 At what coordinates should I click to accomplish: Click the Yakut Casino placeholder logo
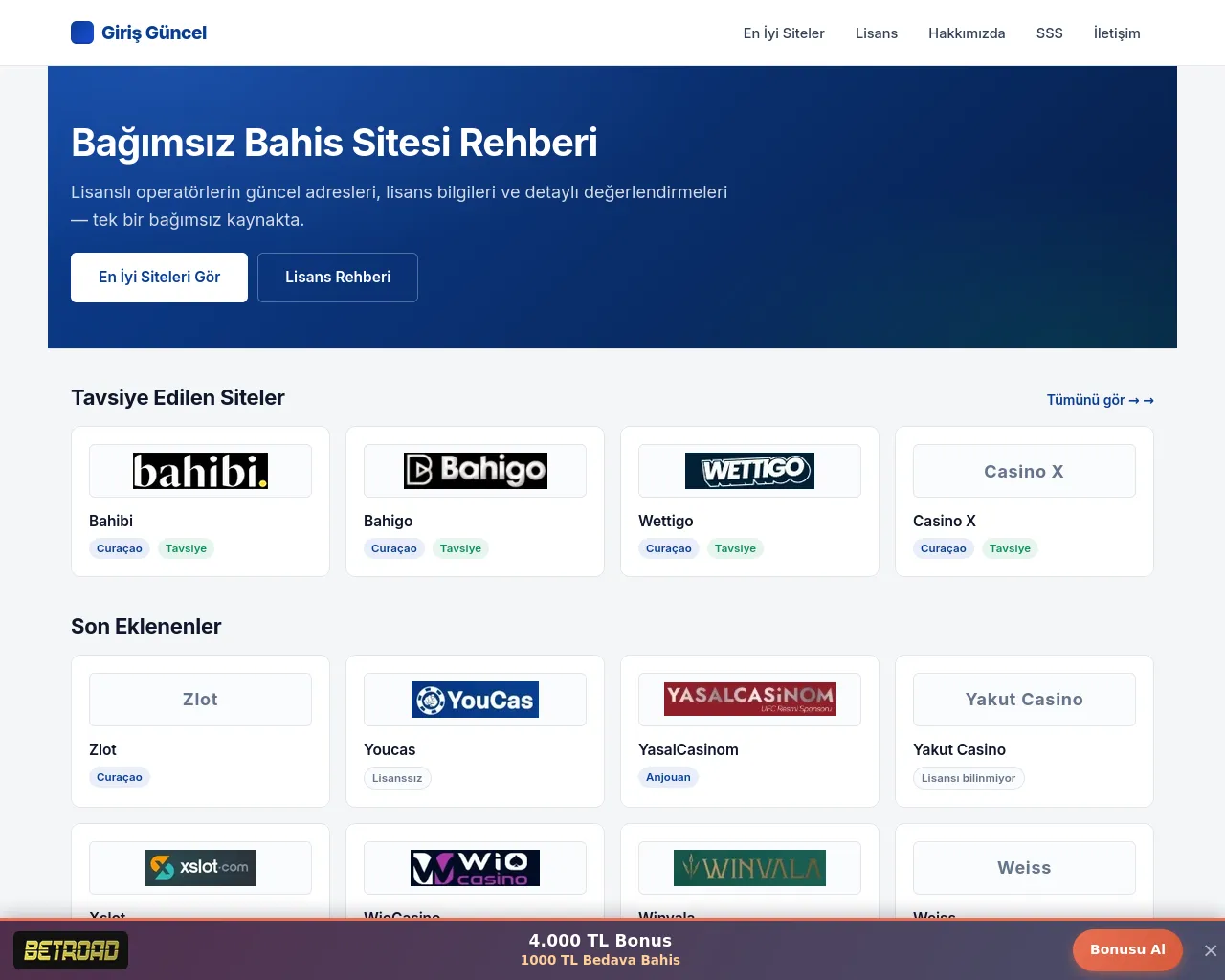click(x=1024, y=700)
